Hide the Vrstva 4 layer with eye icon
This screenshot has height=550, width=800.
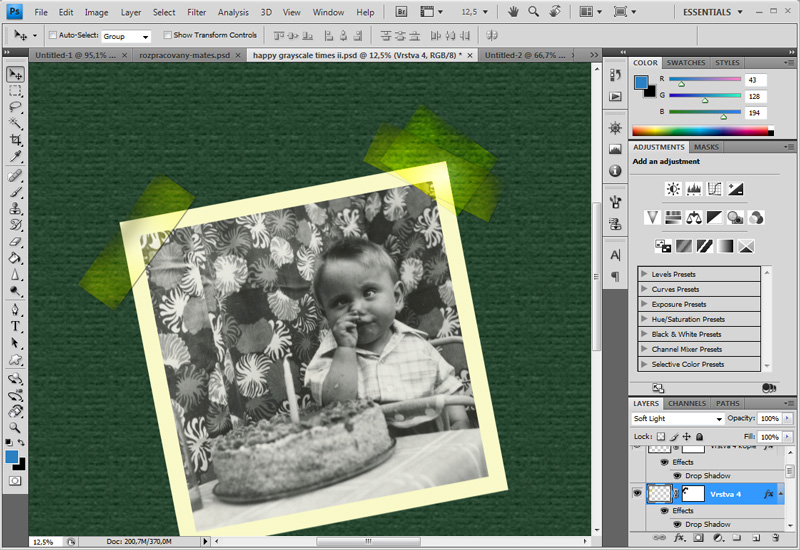click(x=638, y=494)
